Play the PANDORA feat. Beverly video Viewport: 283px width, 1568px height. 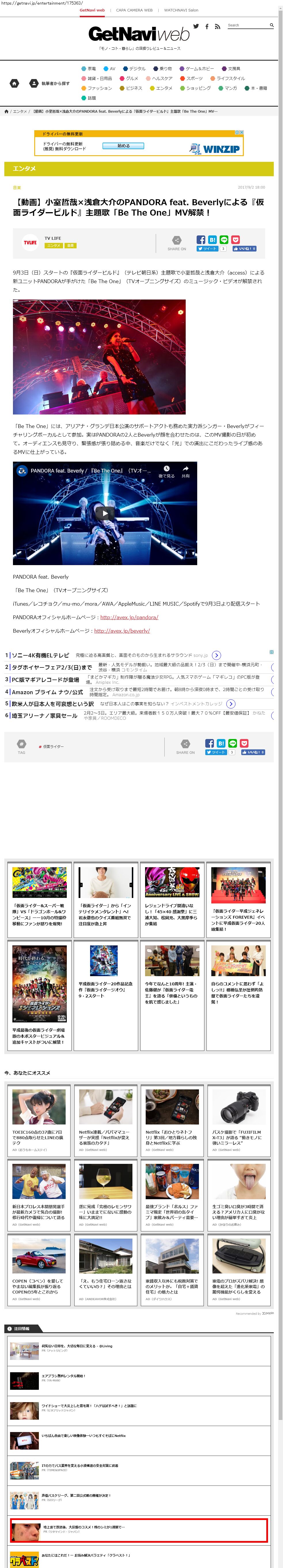click(105, 513)
